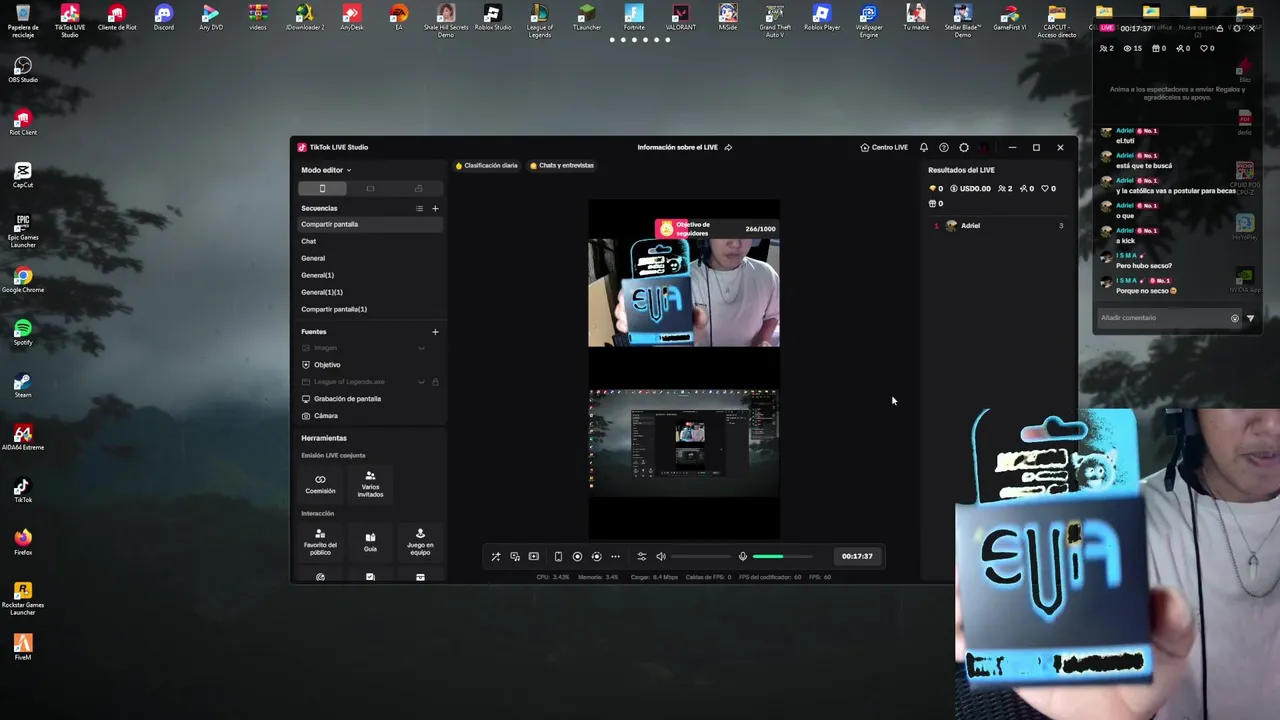Open the notifications bell in TikTok LIVE Studio
Image resolution: width=1280 pixels, height=720 pixels.
[x=923, y=147]
